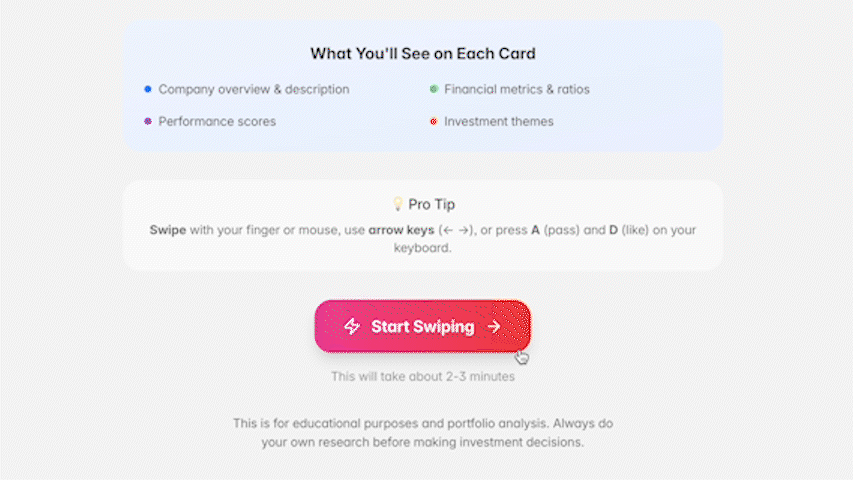The image size is (854, 480).
Task: Click the bold "arrow keys" text in the tip
Action: pyautogui.click(x=400, y=230)
